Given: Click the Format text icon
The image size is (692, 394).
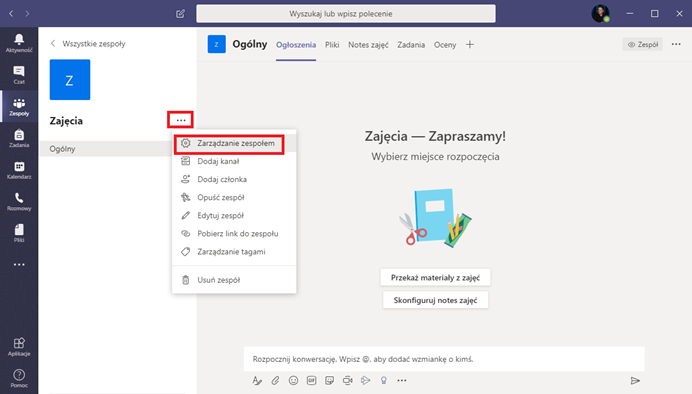Looking at the screenshot, I should pyautogui.click(x=257, y=380).
